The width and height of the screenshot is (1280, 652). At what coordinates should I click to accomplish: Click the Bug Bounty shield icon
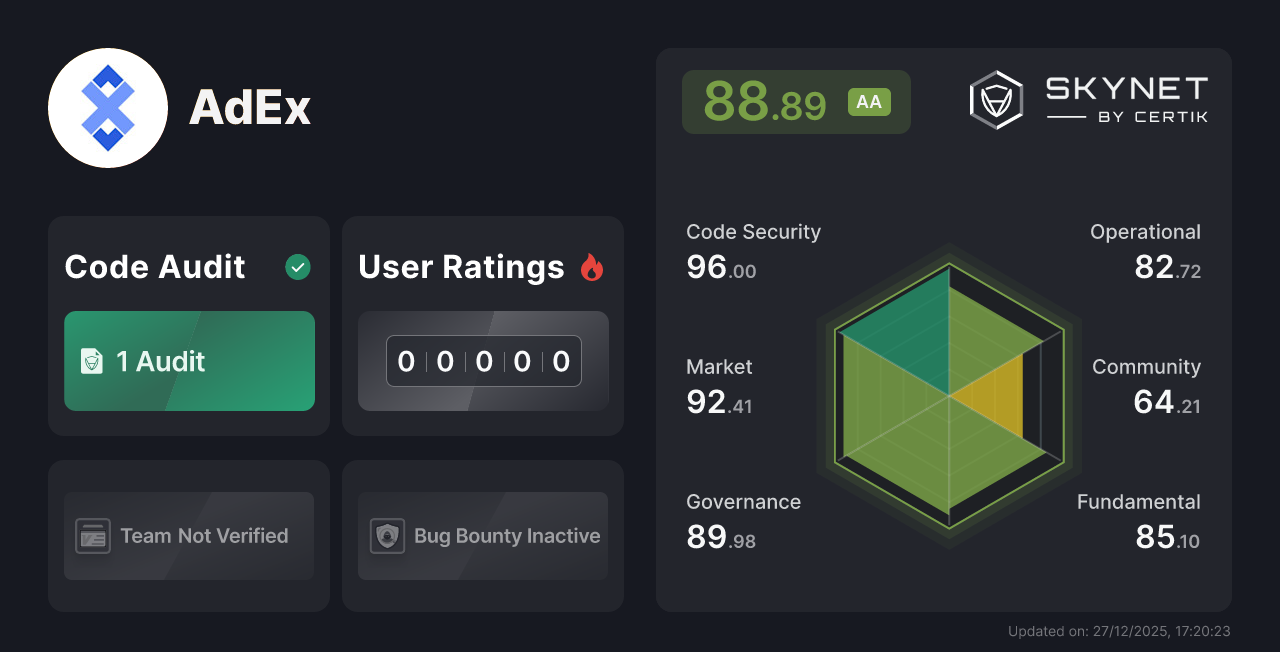click(x=388, y=536)
